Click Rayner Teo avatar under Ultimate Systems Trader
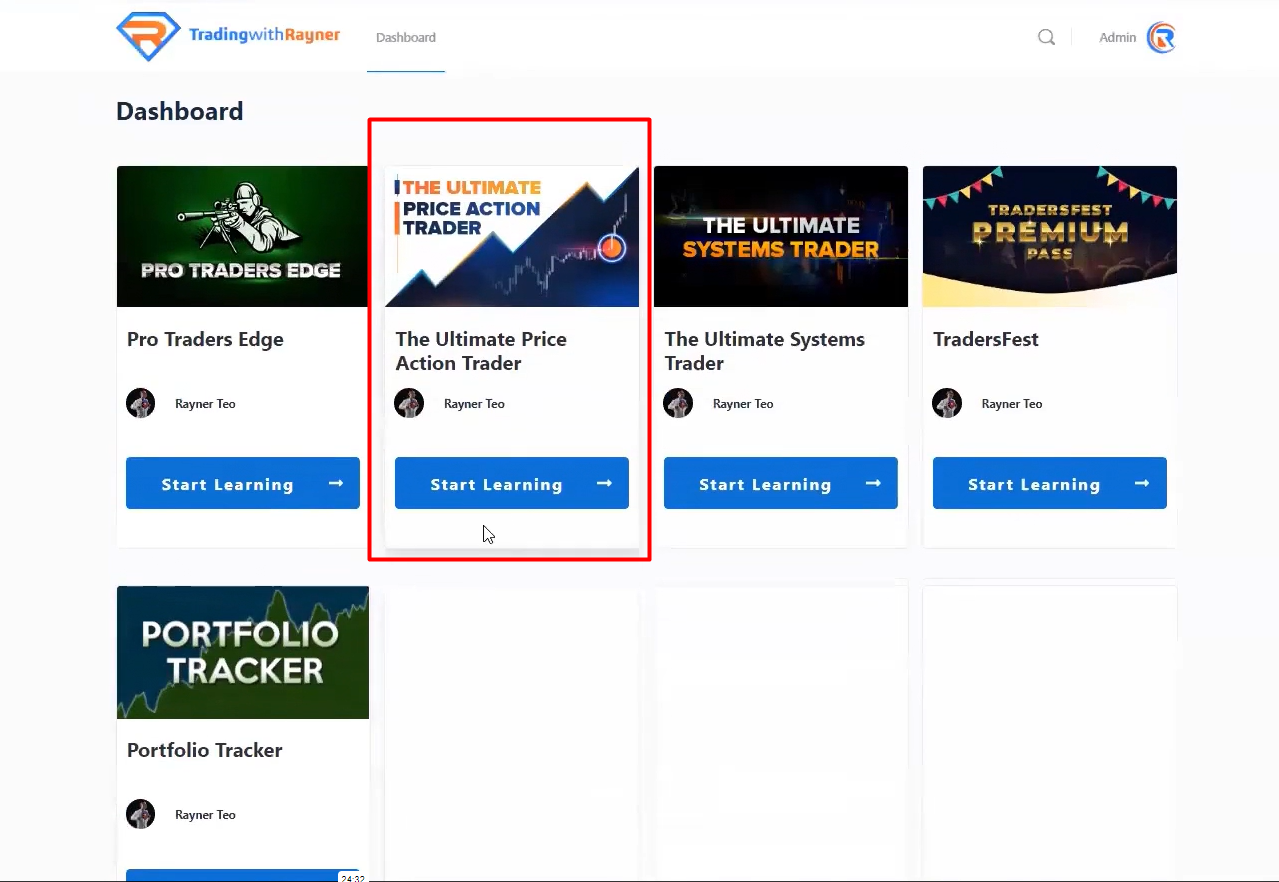1279x882 pixels. click(678, 404)
